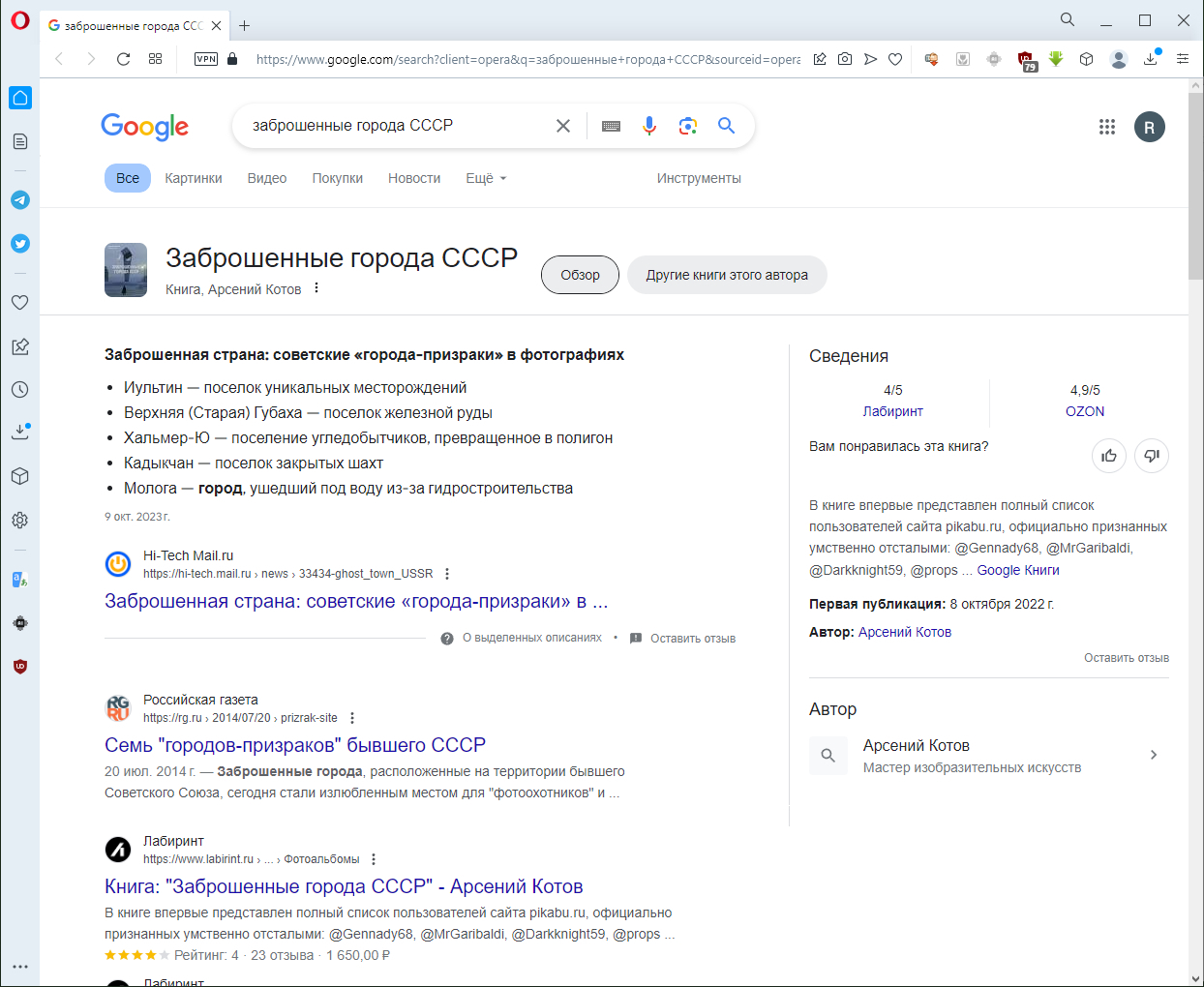
Task: Click the Google search text field
Action: tap(398, 126)
